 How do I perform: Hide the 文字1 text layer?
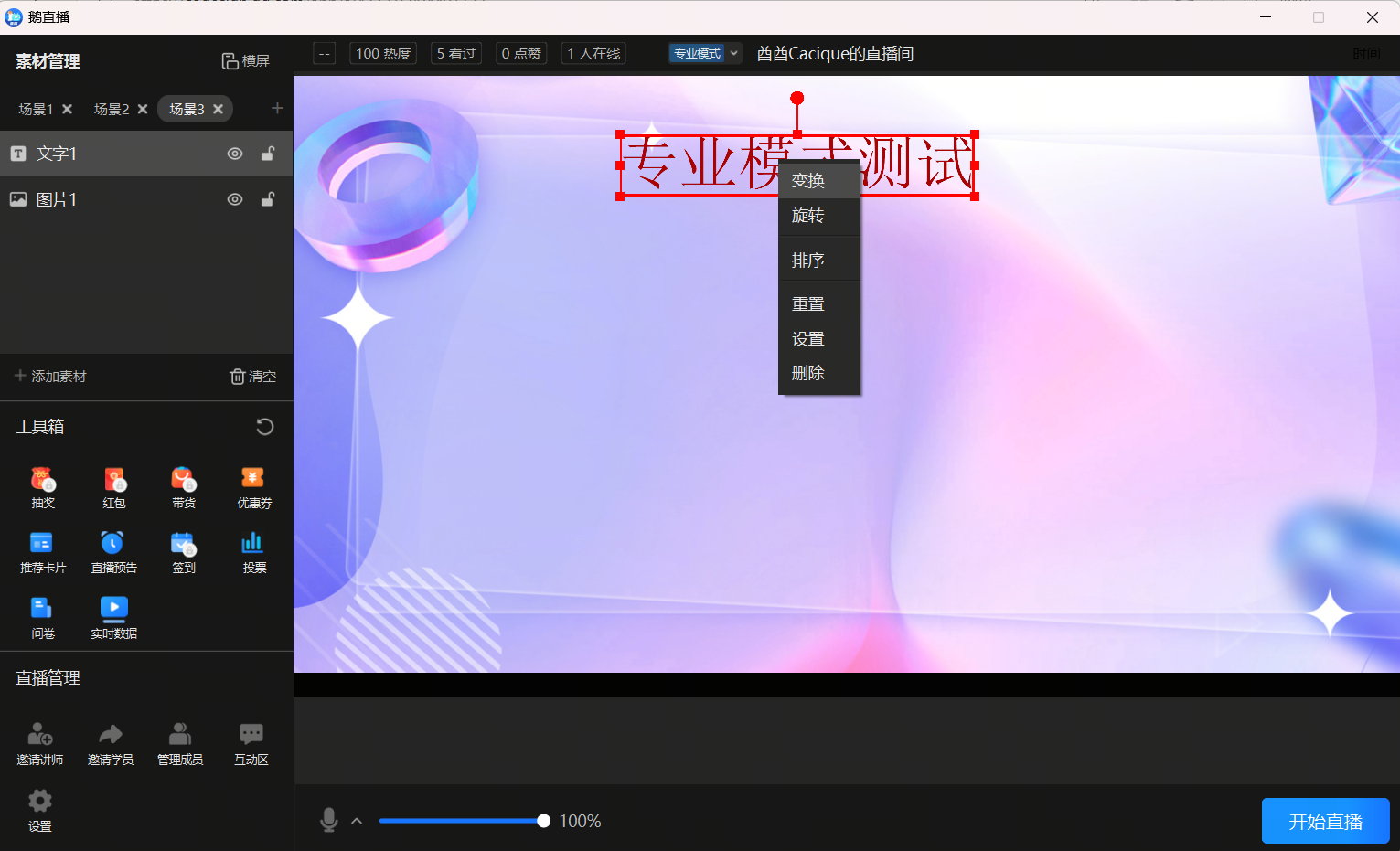[235, 154]
